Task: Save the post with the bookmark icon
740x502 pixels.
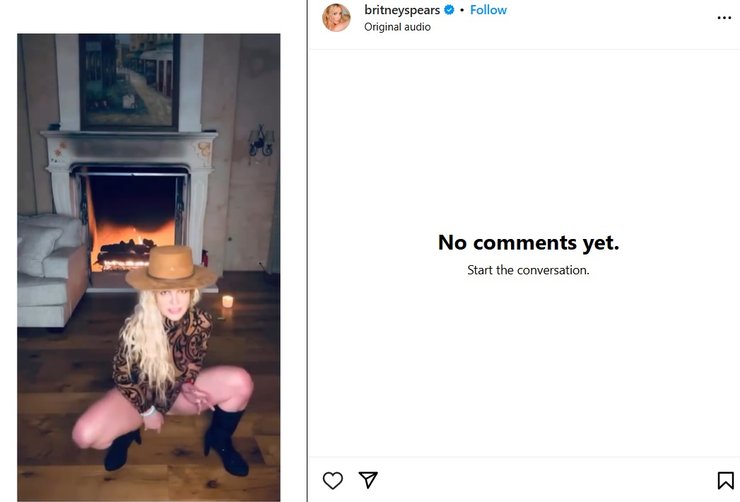Action: [x=725, y=480]
